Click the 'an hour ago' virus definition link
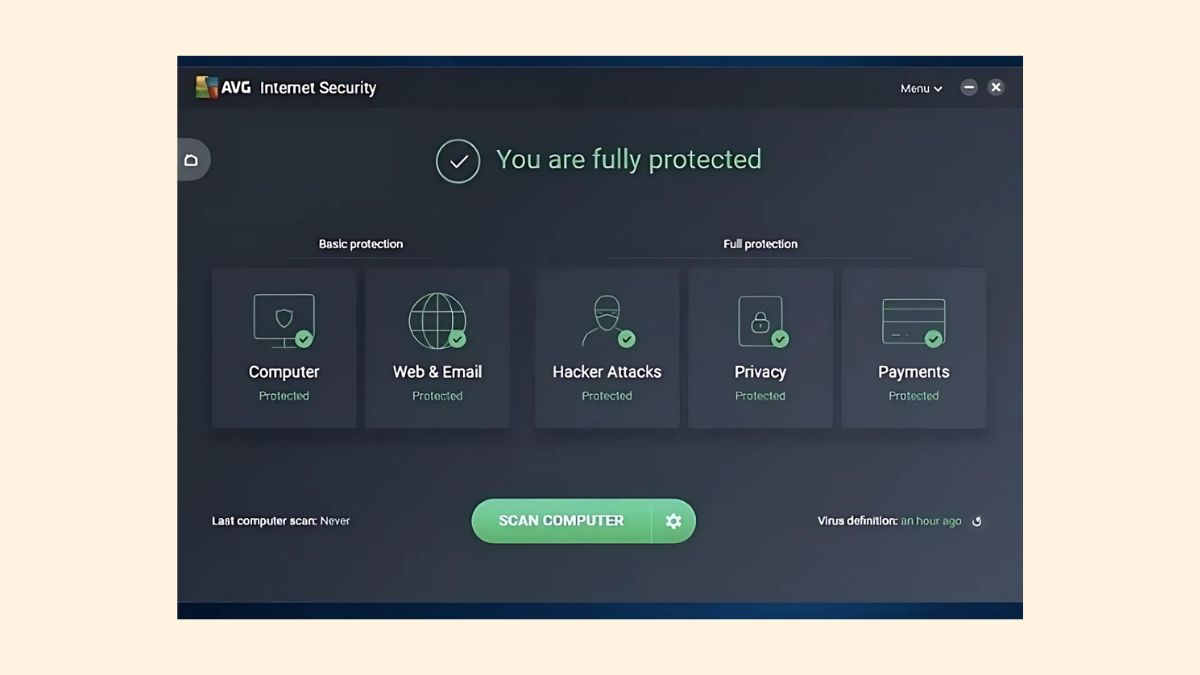Viewport: 1200px width, 675px height. coord(931,521)
